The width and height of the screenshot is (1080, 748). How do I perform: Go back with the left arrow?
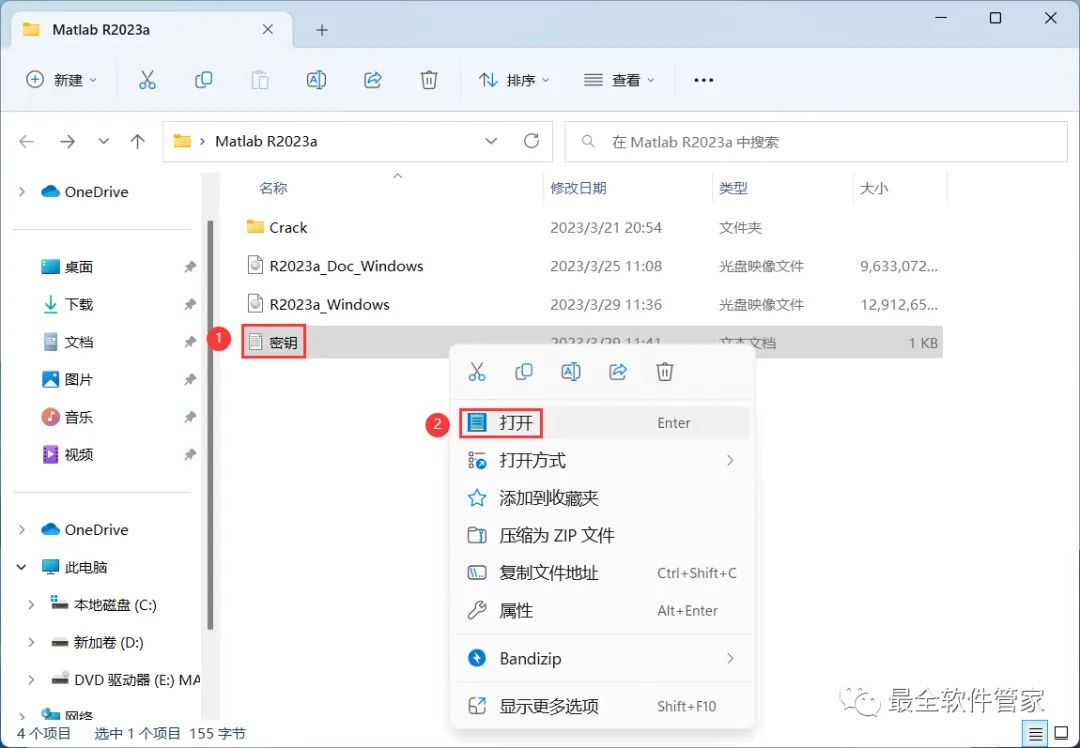coord(26,142)
